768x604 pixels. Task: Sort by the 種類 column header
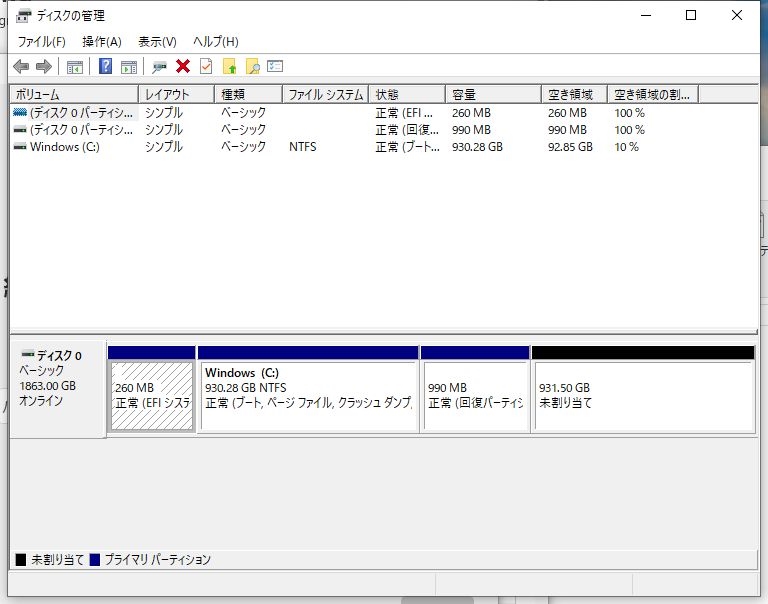coord(248,94)
